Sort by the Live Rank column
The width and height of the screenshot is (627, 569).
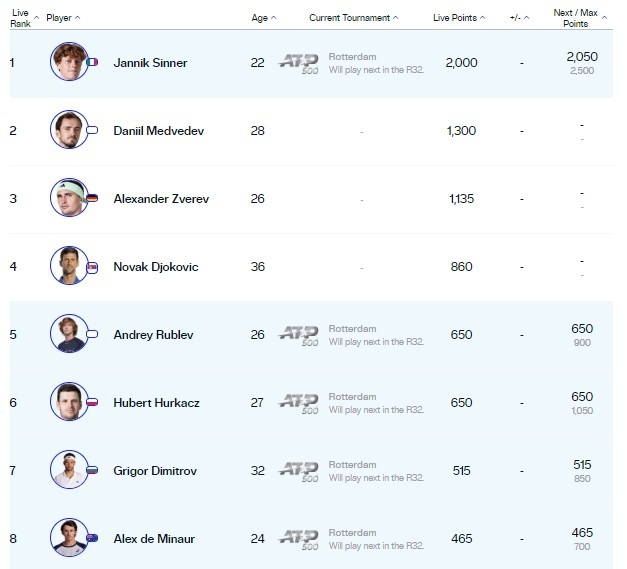pyautogui.click(x=23, y=18)
